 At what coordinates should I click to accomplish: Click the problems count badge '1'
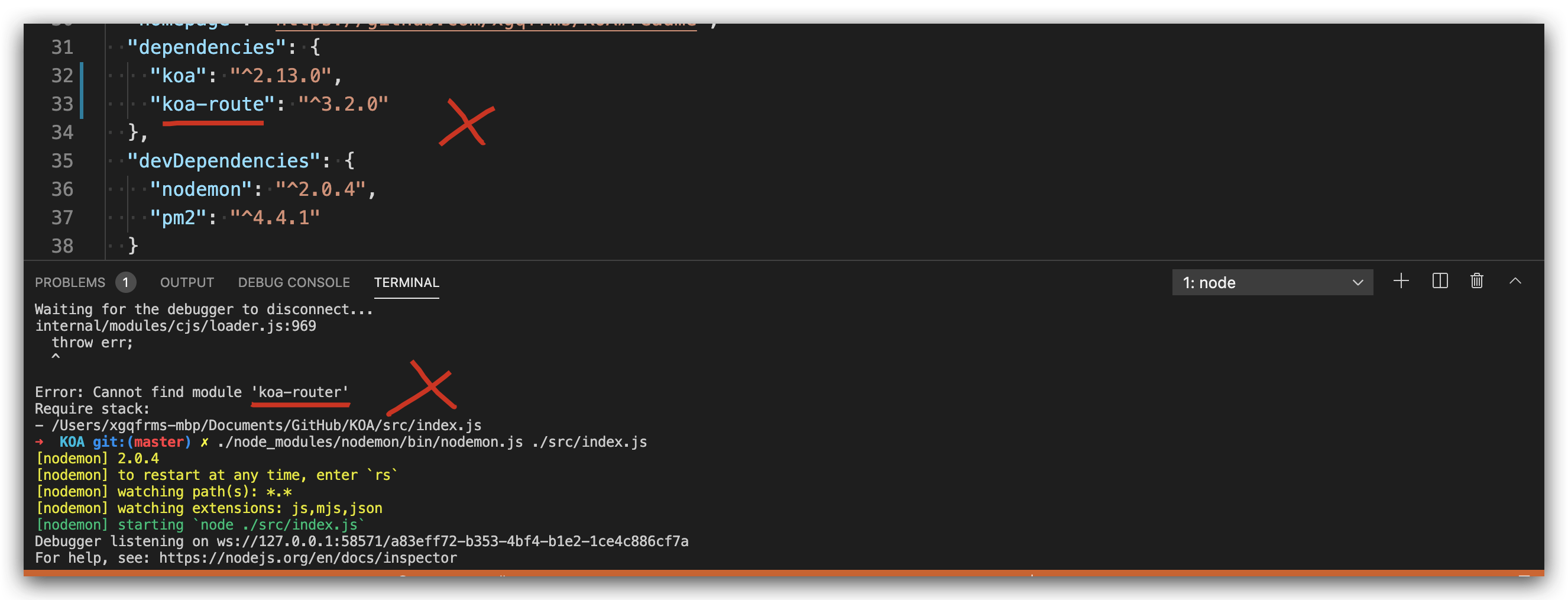126,283
